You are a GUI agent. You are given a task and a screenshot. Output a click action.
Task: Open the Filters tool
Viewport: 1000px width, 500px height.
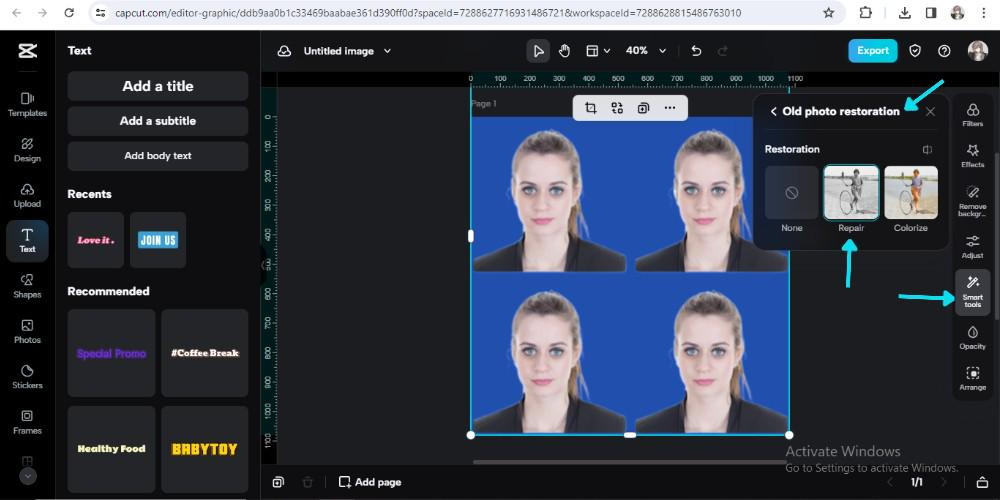point(973,115)
